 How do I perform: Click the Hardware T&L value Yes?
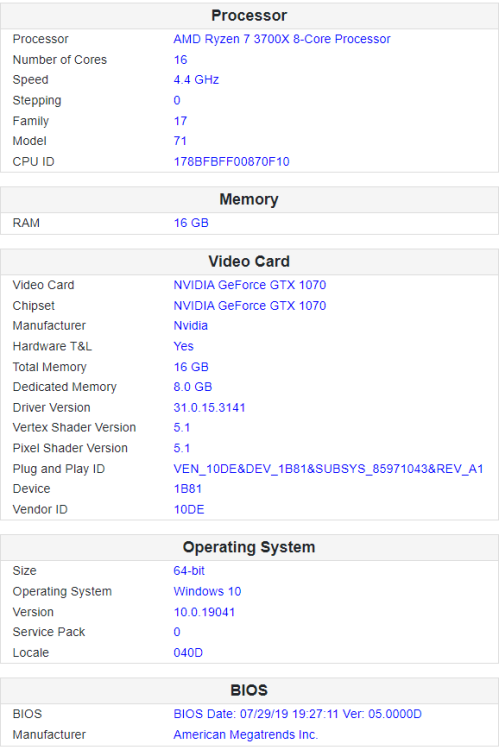coord(184,346)
